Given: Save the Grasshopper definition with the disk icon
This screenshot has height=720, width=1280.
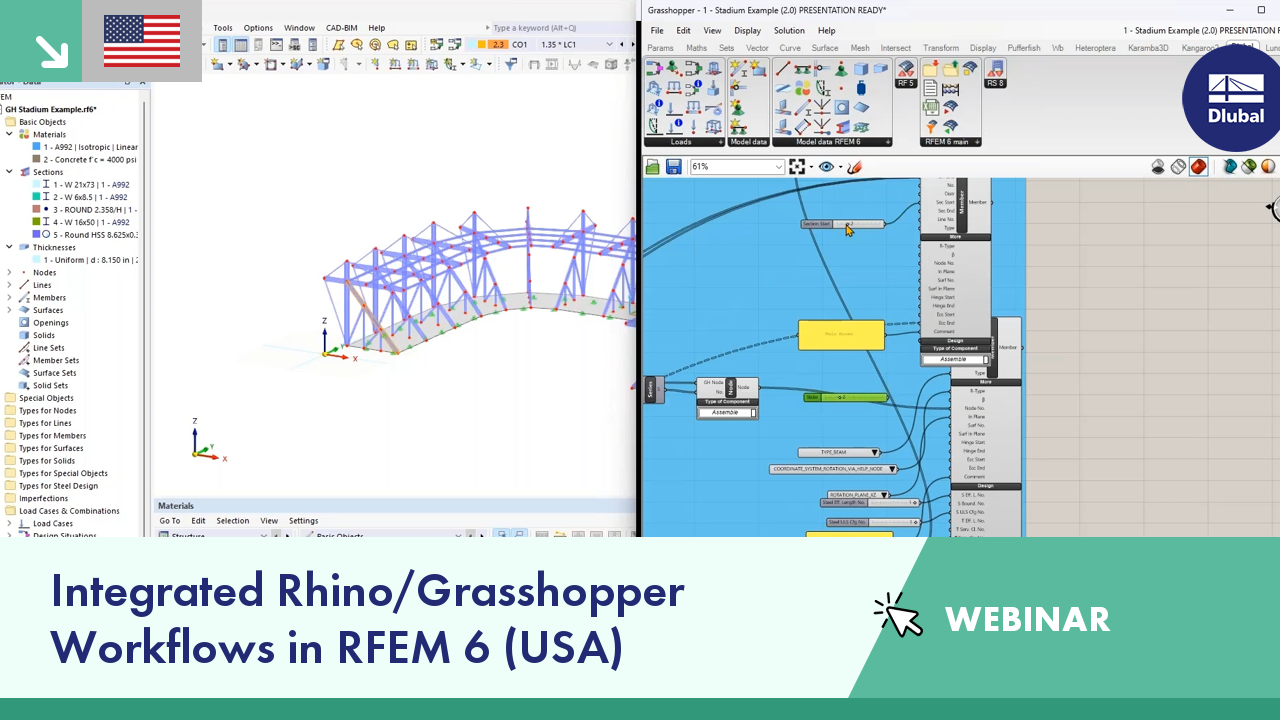Looking at the screenshot, I should tap(673, 166).
